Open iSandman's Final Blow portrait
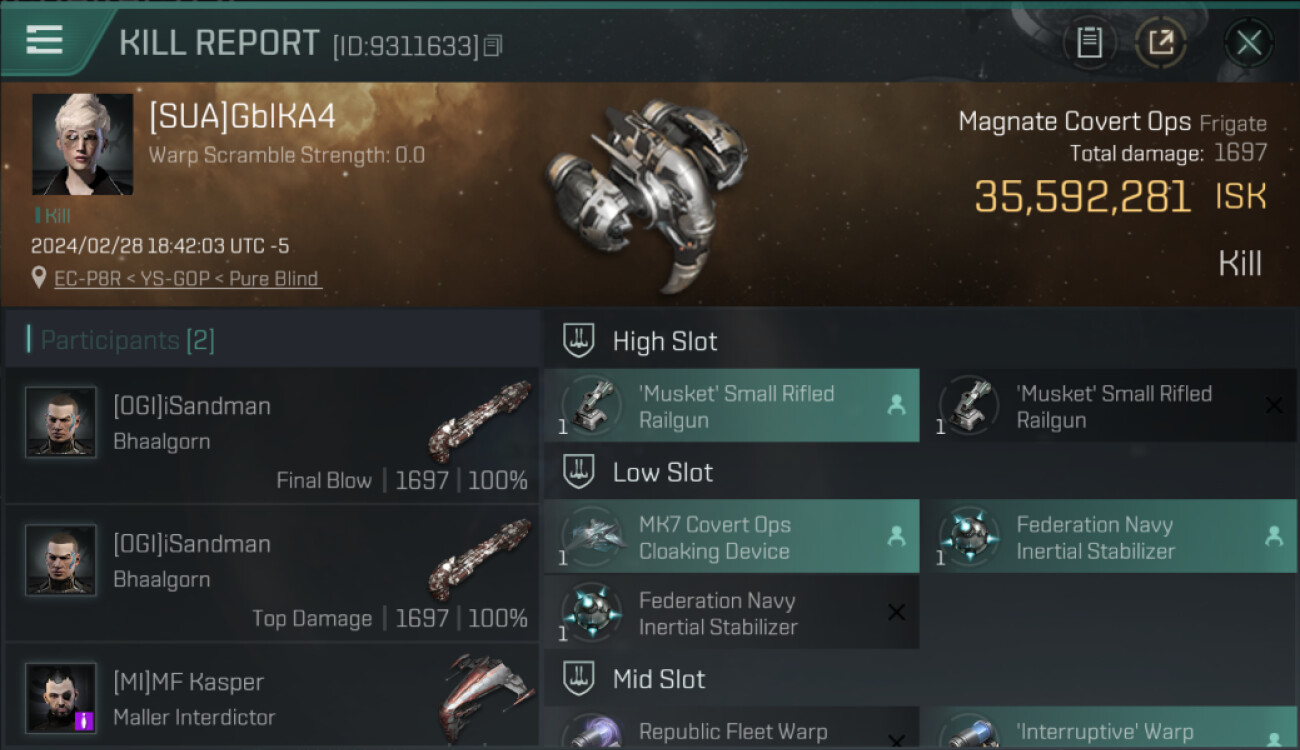Image resolution: width=1300 pixels, height=750 pixels. (x=61, y=422)
